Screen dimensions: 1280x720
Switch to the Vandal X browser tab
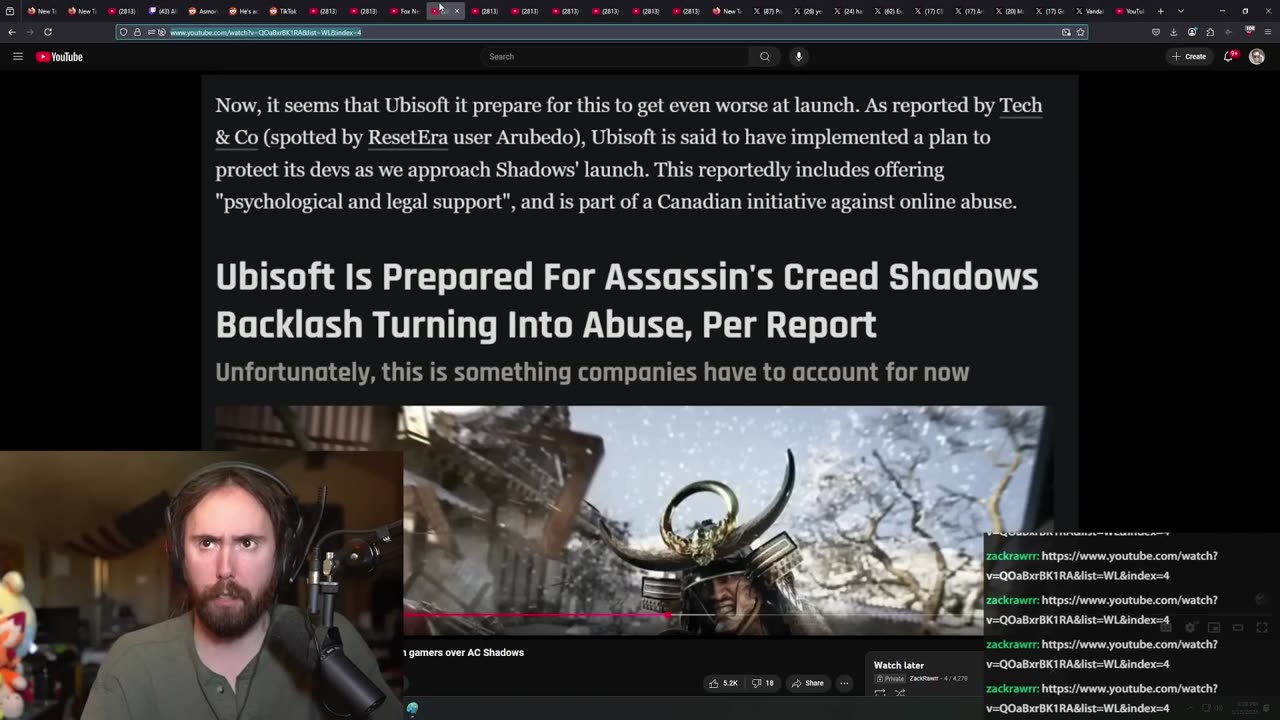coord(1089,11)
